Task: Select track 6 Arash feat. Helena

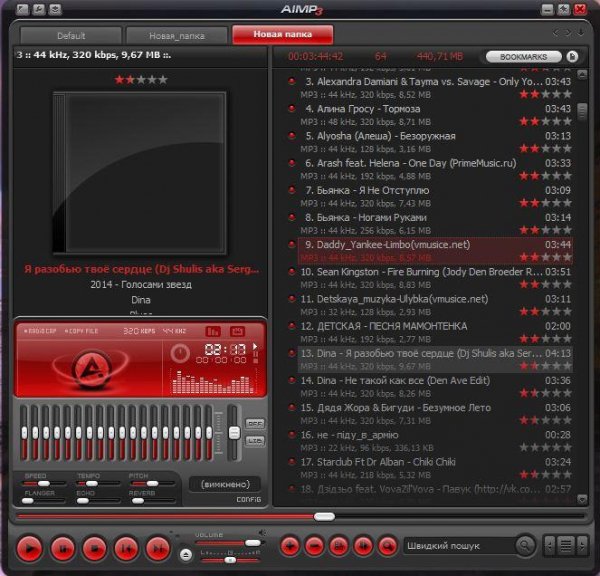Action: point(435,169)
